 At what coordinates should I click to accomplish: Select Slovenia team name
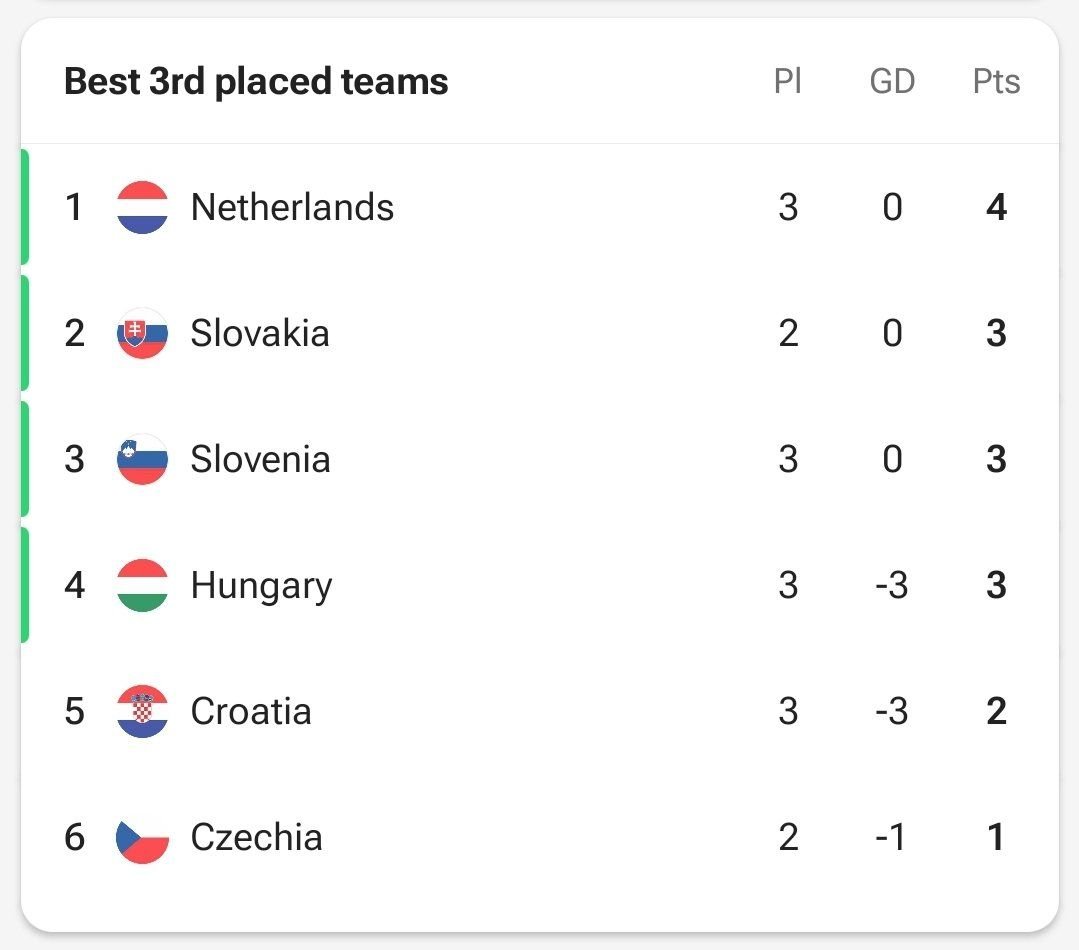(x=261, y=460)
